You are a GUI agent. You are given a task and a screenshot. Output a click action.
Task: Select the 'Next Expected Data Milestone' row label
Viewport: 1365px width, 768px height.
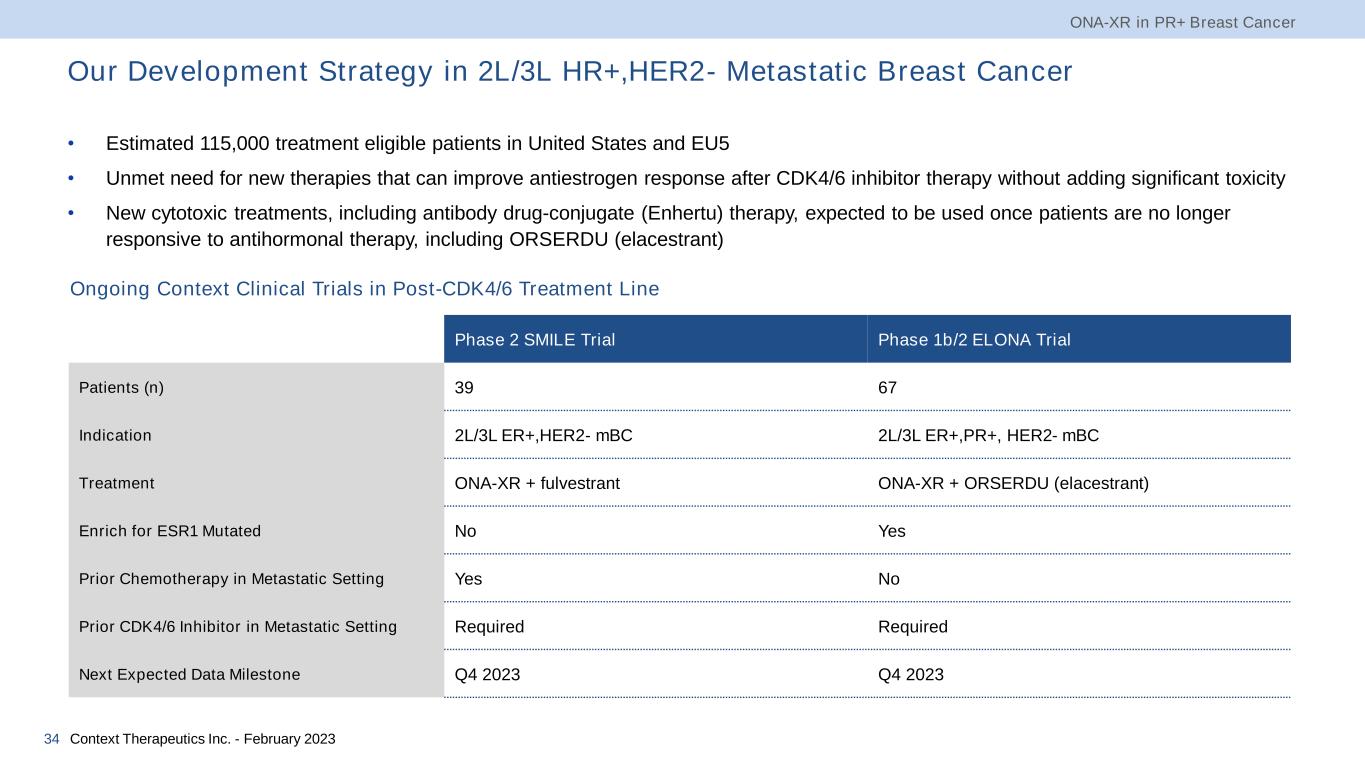coord(189,675)
